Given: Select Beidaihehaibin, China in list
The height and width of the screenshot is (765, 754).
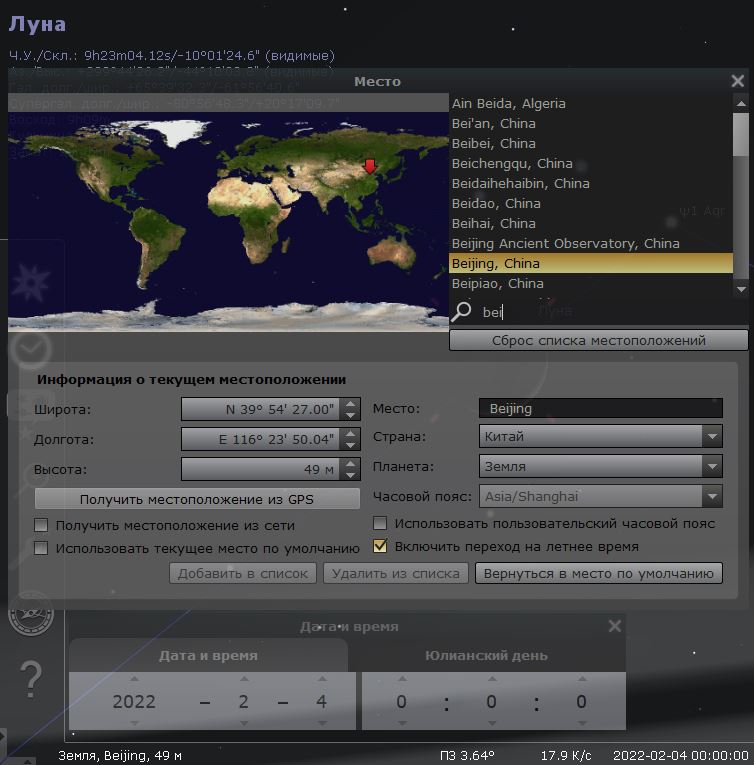Looking at the screenshot, I should (591, 183).
